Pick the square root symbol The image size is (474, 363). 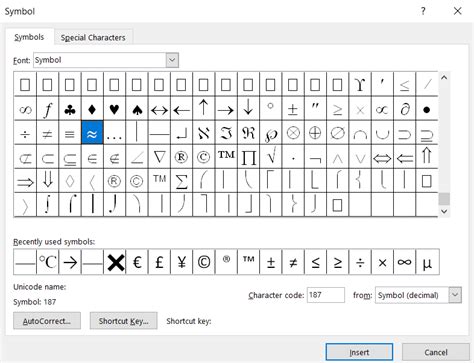point(271,157)
